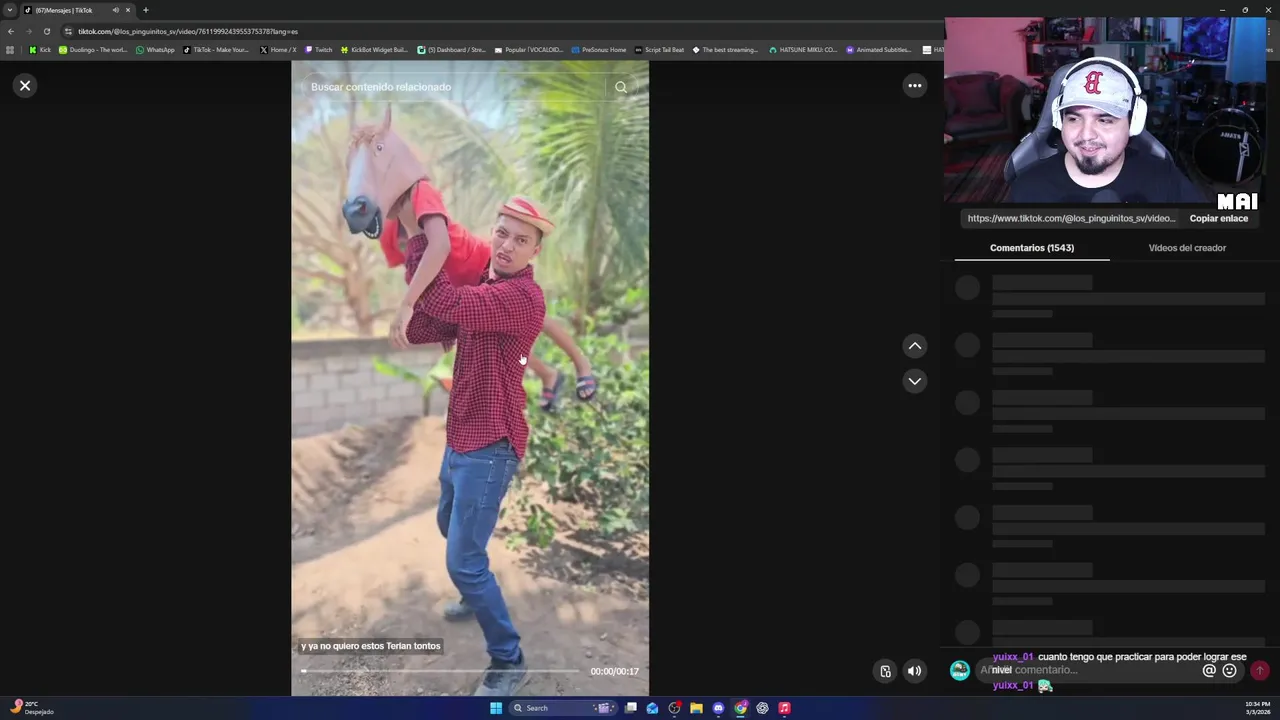The image size is (1280, 720).
Task: Focus the 'Buscar contenido relacionado' search field
Action: tap(455, 87)
